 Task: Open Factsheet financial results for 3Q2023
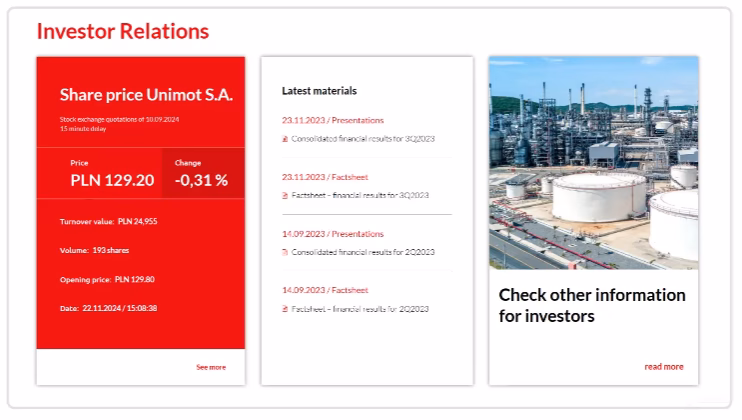(x=360, y=195)
